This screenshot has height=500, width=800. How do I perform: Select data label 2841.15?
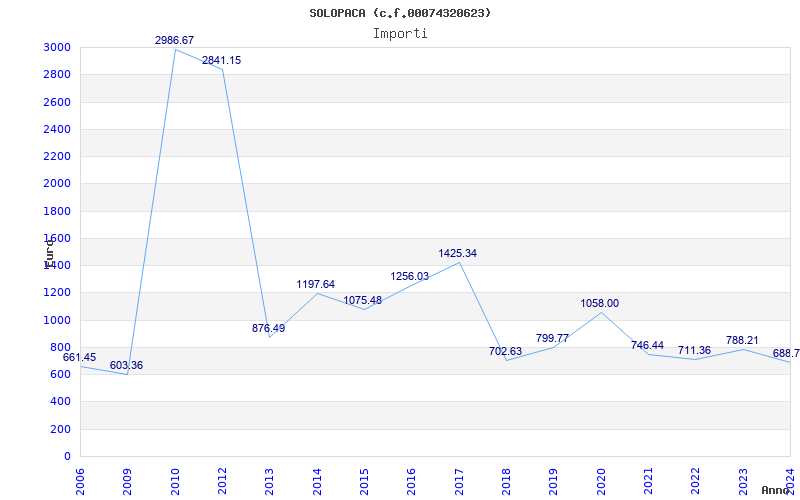(221, 60)
